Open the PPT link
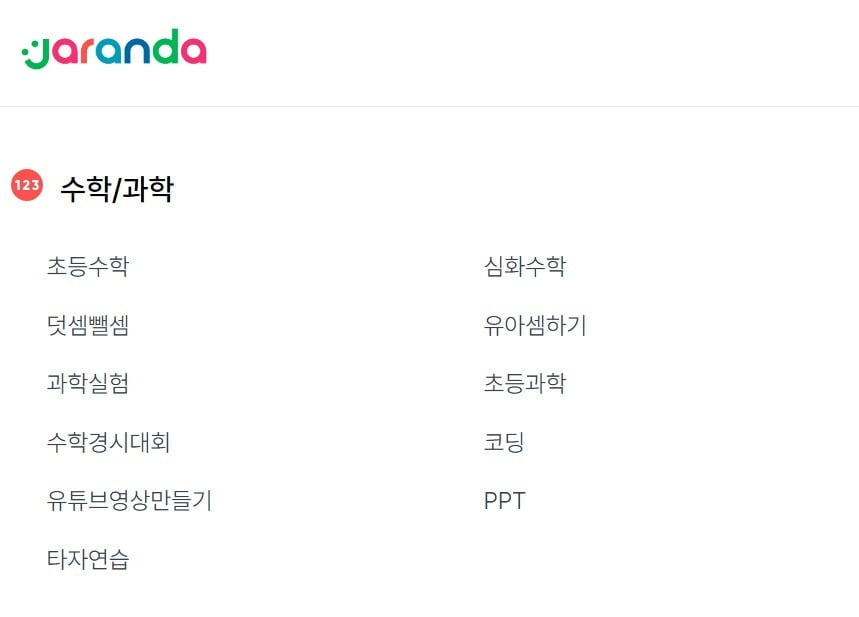This screenshot has height=617, width=859. click(505, 501)
